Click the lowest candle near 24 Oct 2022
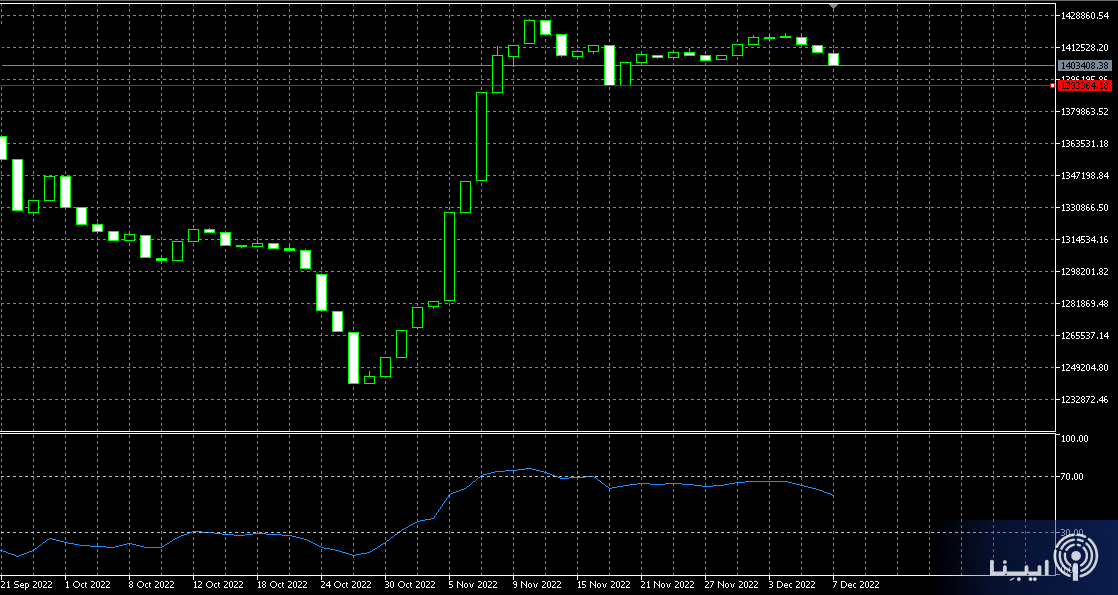 pos(353,357)
